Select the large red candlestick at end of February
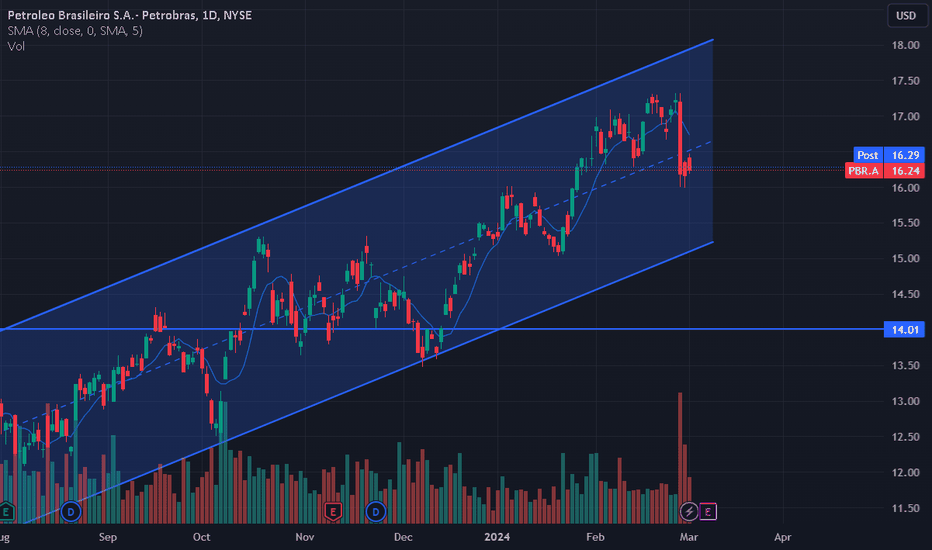Screen dimensions: 932x550 click(680, 138)
